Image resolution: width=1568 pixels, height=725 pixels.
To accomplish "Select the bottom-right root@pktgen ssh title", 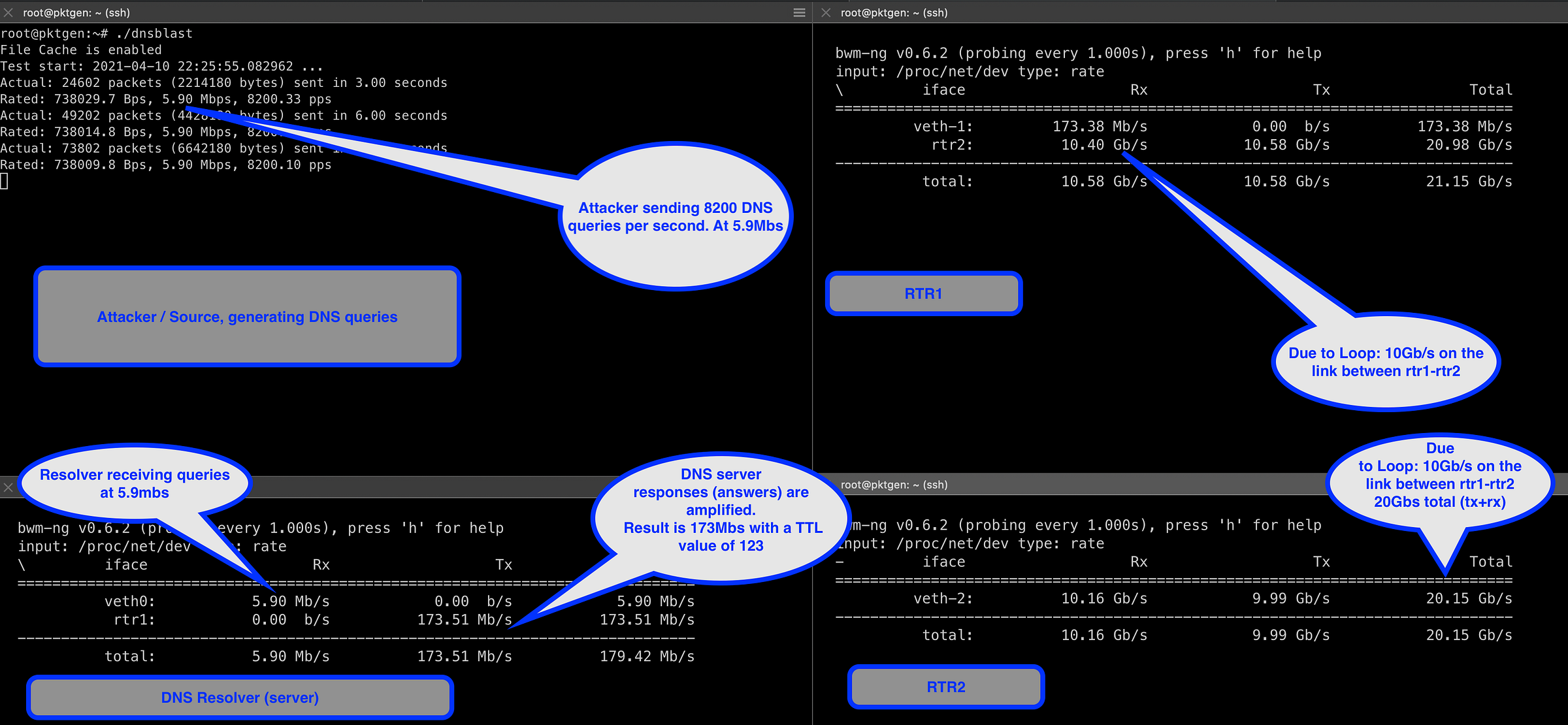I will pyautogui.click(x=894, y=485).
